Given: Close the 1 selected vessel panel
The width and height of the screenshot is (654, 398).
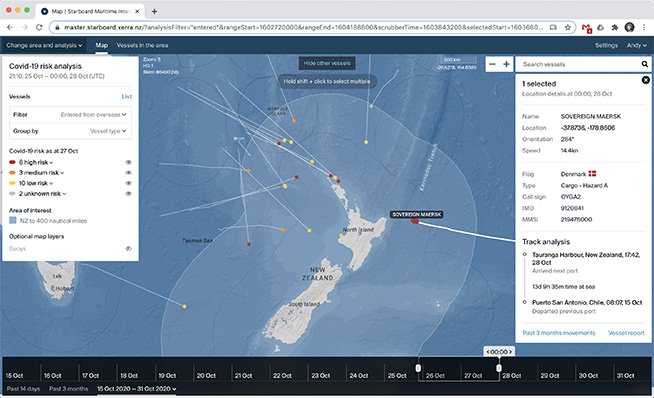Looking at the screenshot, I should (x=645, y=80).
